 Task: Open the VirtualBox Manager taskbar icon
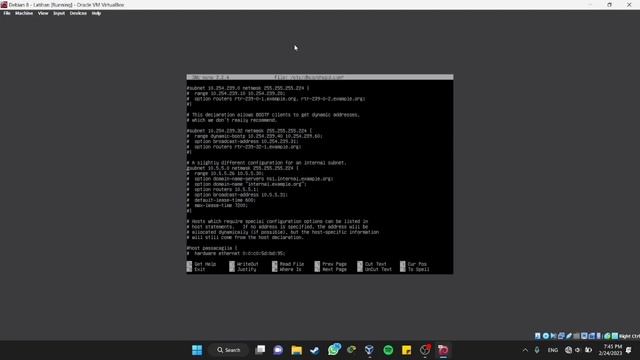click(x=369, y=350)
